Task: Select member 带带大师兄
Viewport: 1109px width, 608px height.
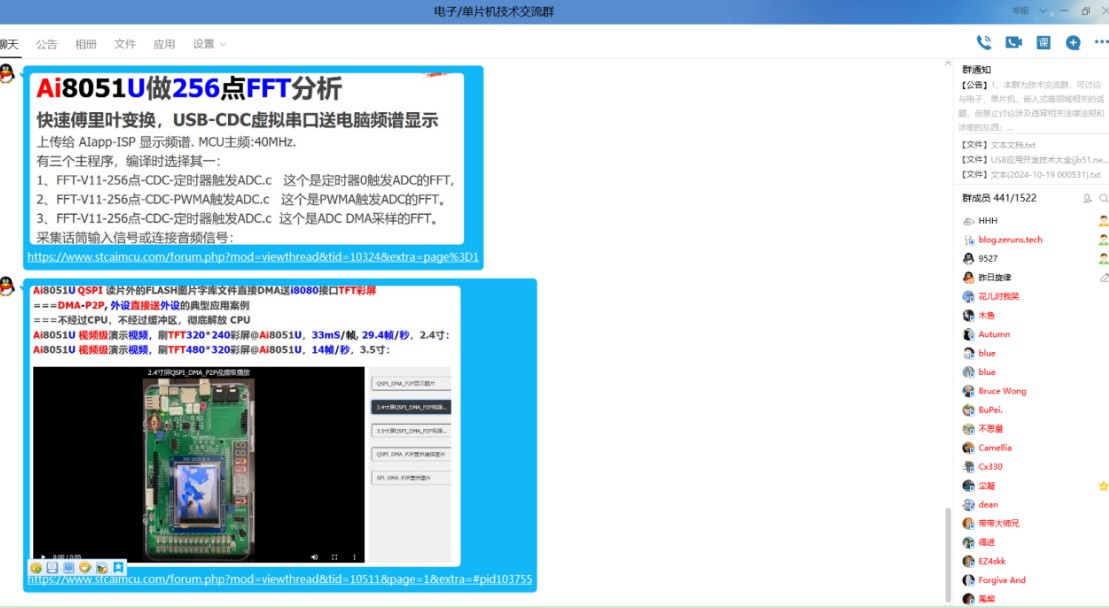Action: [999, 524]
